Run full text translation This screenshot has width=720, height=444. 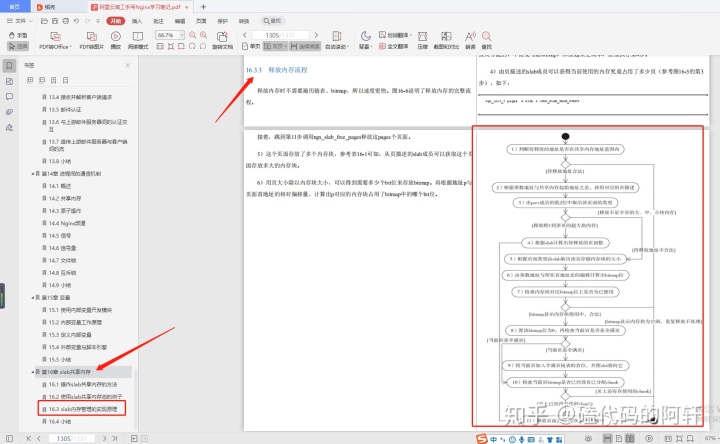[394, 46]
